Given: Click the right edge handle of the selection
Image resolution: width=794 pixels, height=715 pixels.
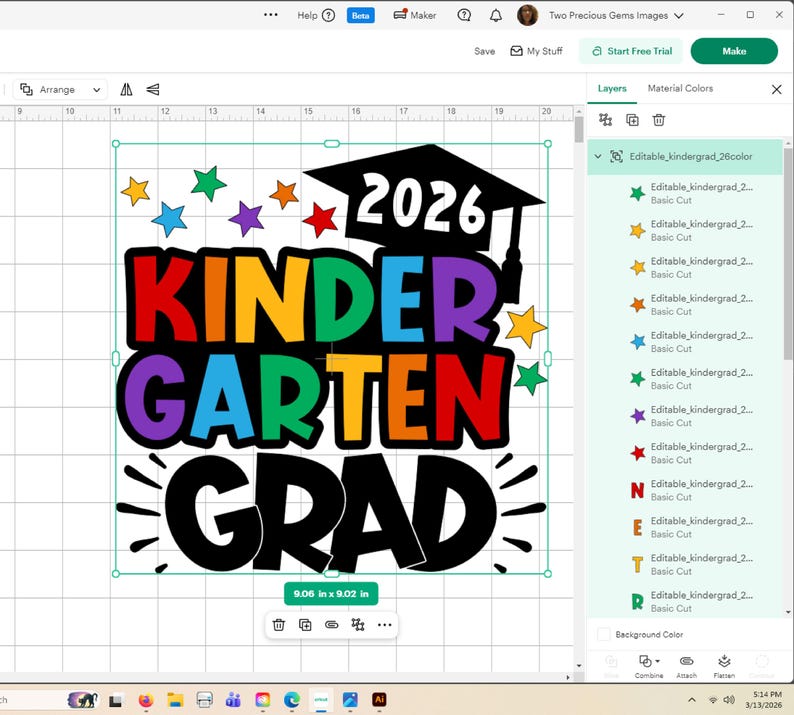Looking at the screenshot, I should pyautogui.click(x=547, y=359).
